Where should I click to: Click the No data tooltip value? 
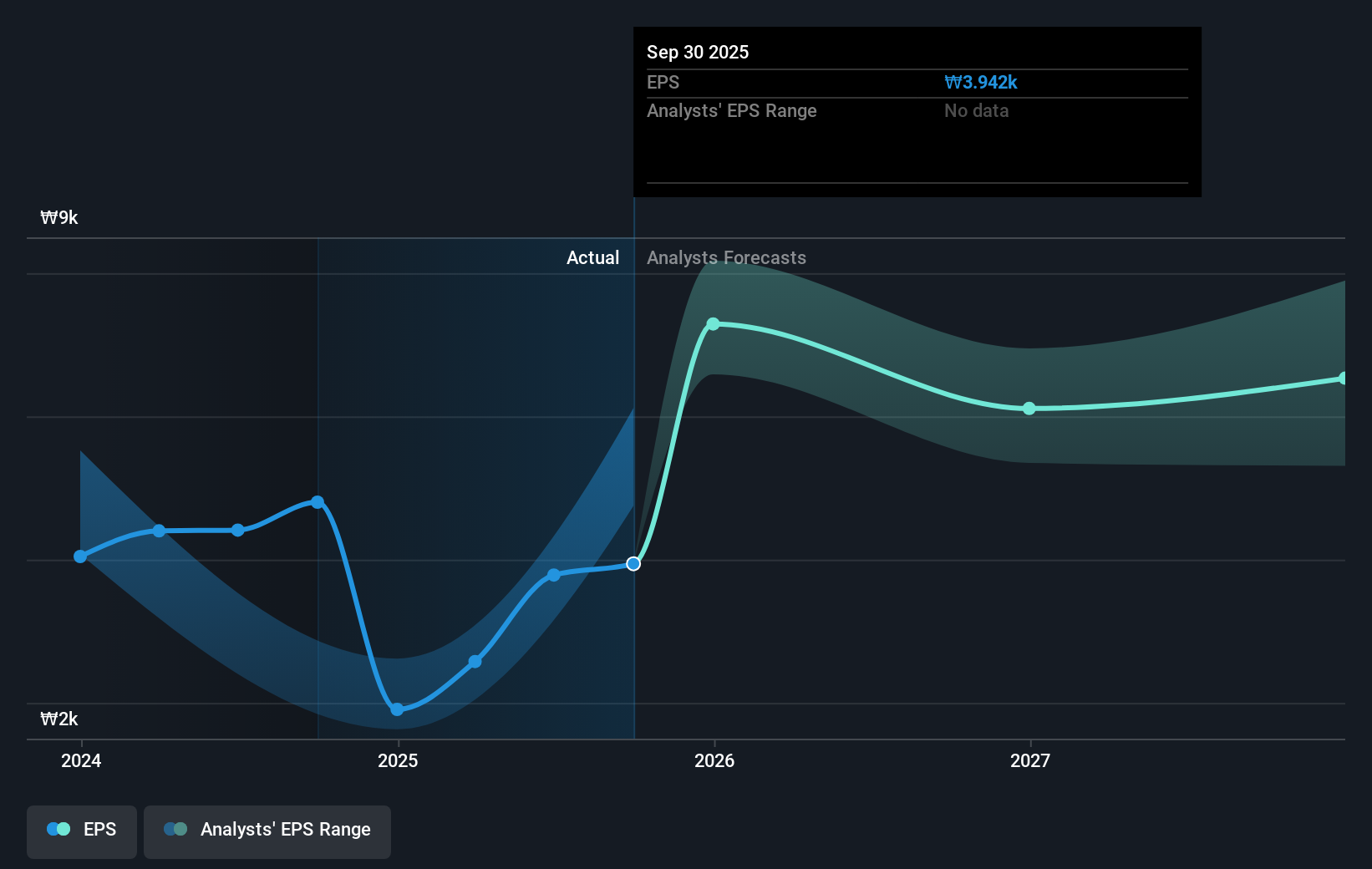(977, 111)
